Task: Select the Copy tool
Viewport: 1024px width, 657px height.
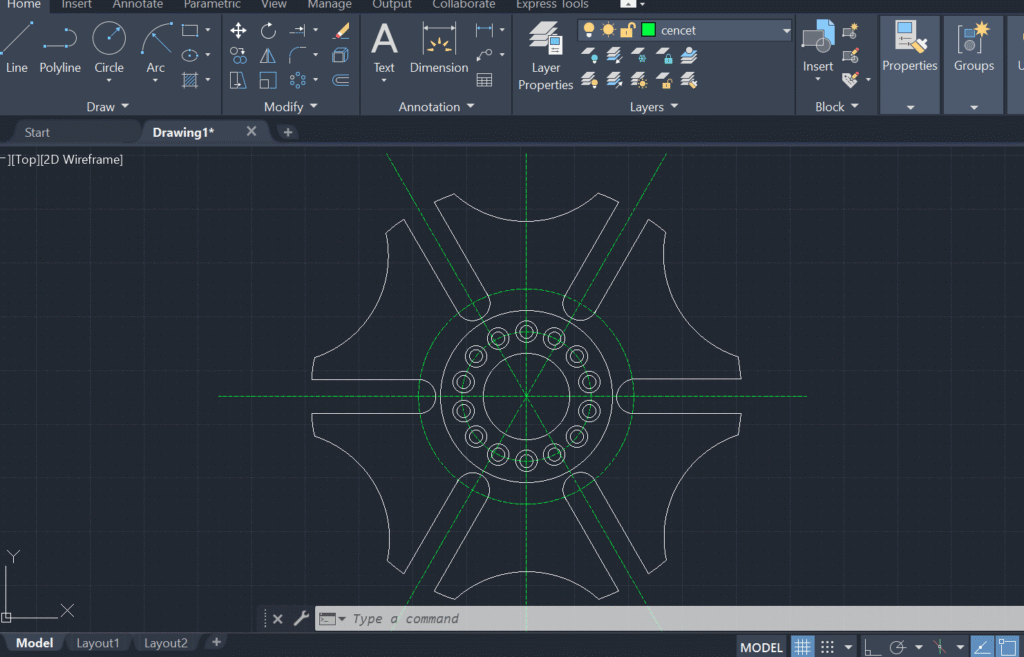Action: coord(238,56)
